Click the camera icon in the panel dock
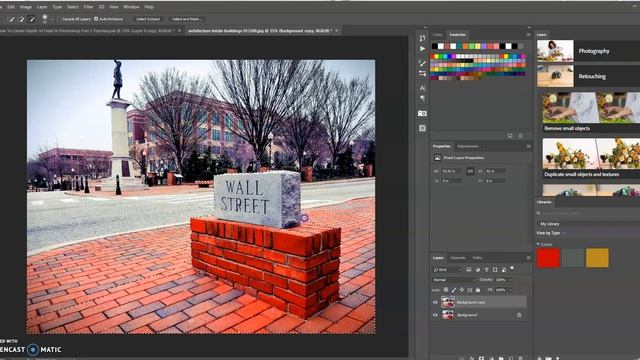 tap(422, 113)
